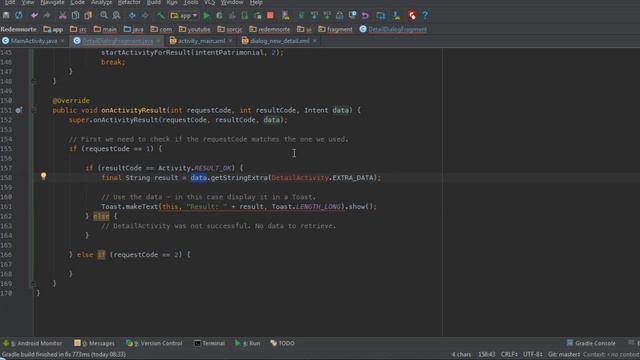Open Version Control tool window
The width and height of the screenshot is (640, 360).
(x=154, y=343)
